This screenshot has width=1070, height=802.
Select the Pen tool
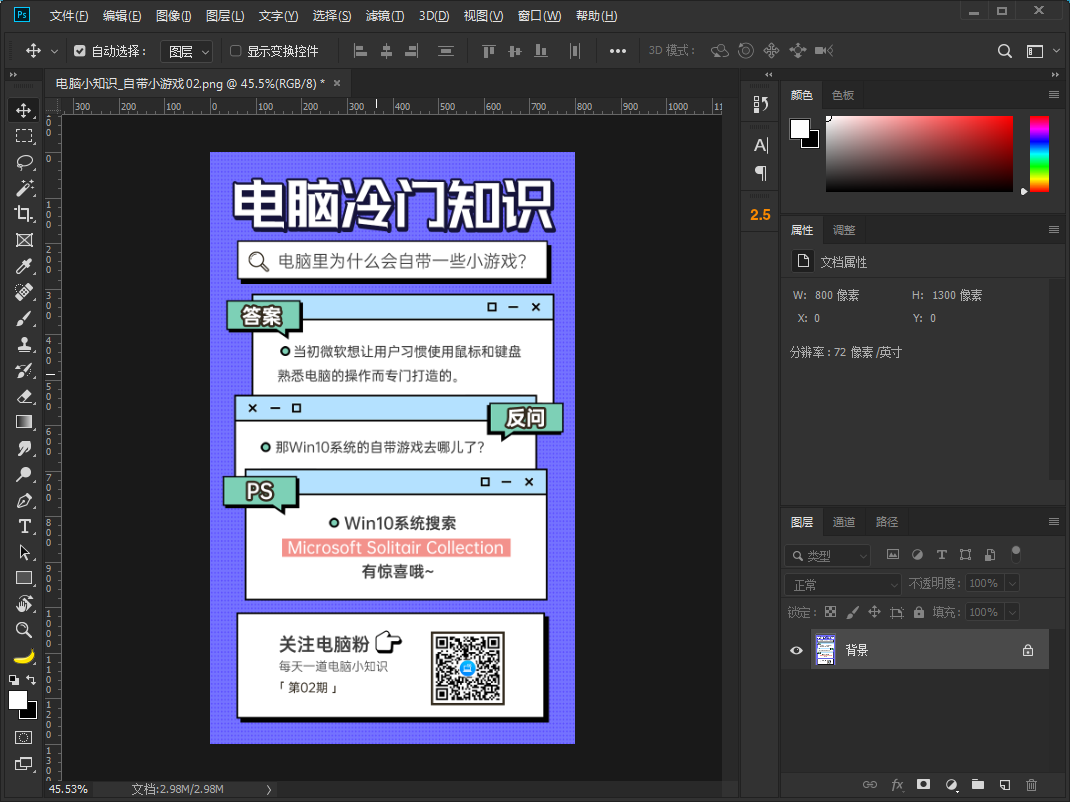click(x=24, y=500)
